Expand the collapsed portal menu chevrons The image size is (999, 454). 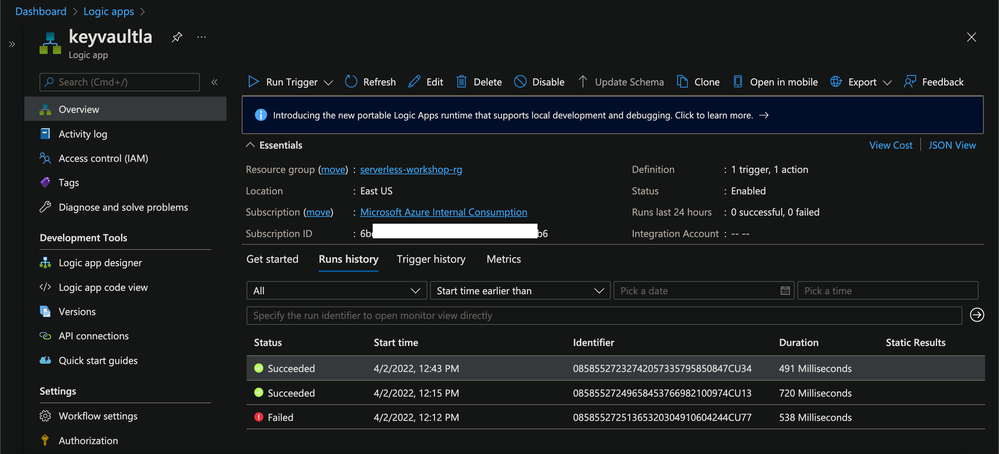(11, 44)
